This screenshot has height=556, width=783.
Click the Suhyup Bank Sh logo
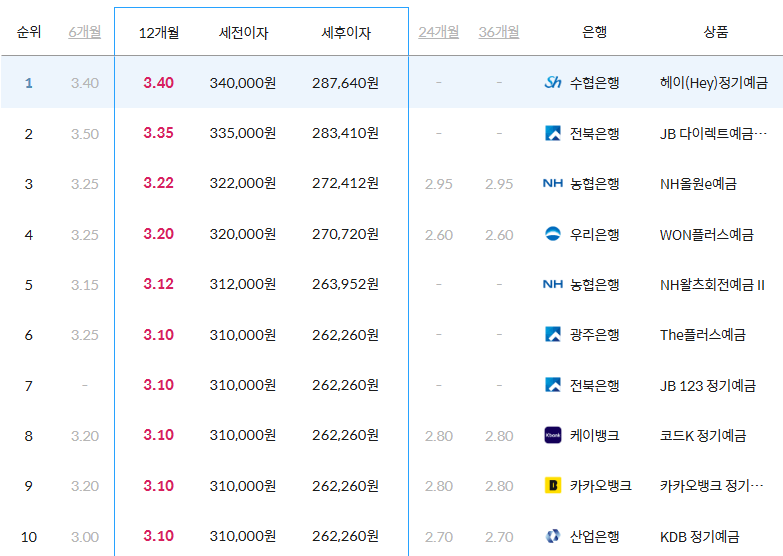tap(553, 82)
